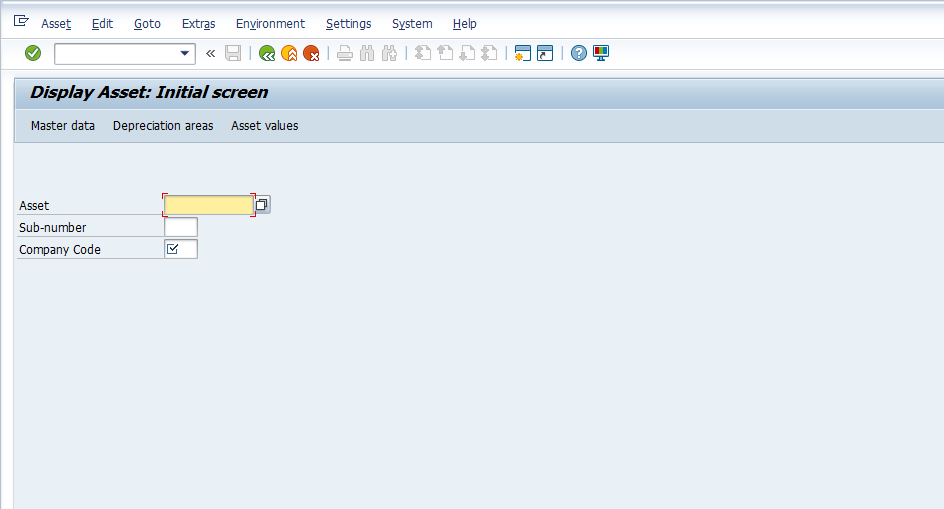
Task: Open Customize Local Layout monitor icon
Action: pos(601,54)
